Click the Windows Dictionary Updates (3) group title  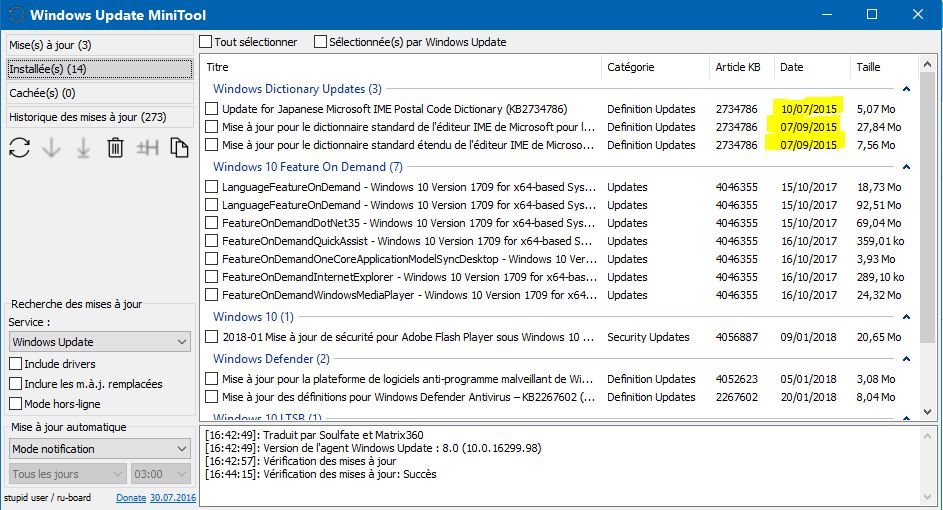click(x=297, y=89)
